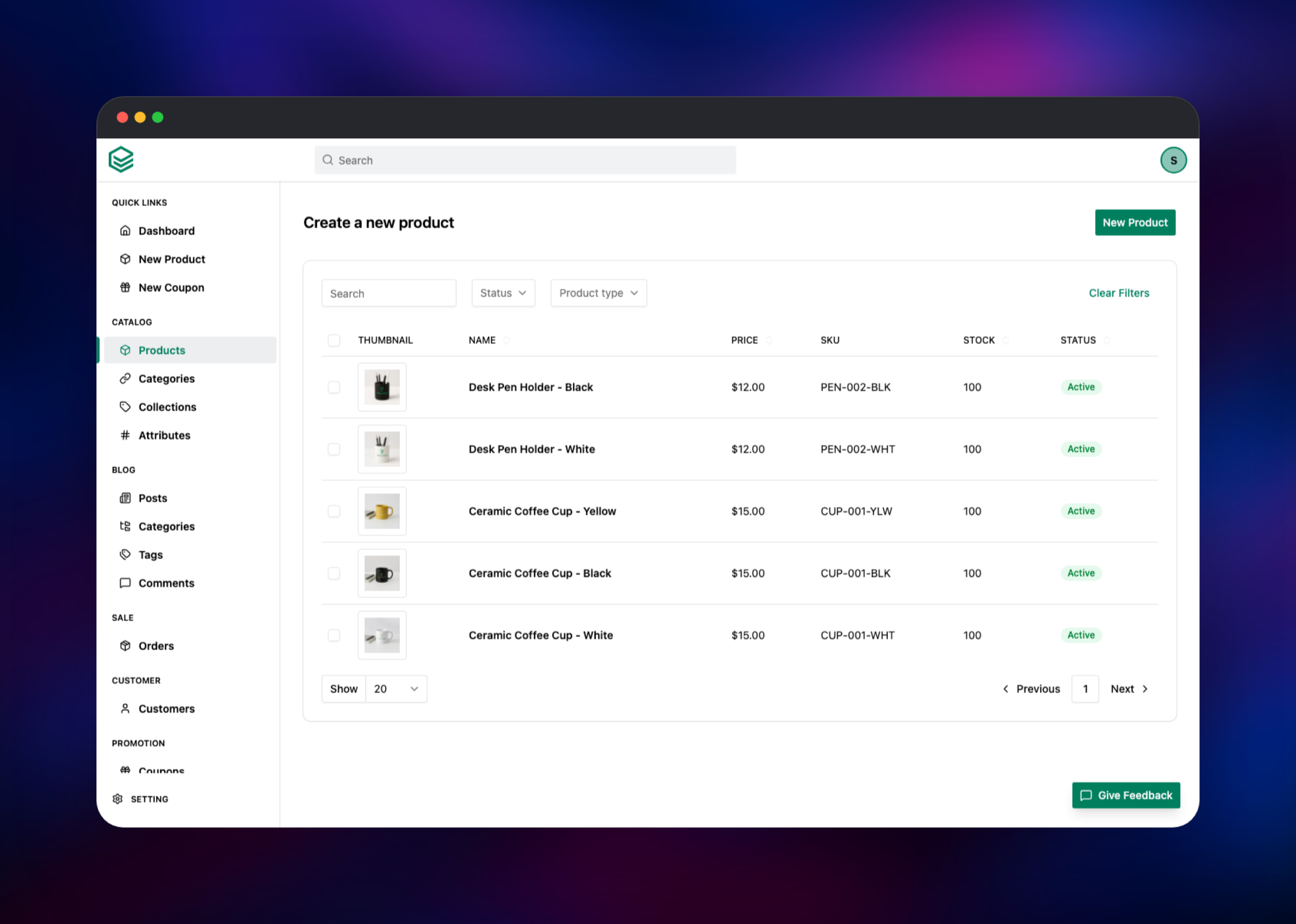
Task: Click page number 1 in pagination
Action: [1085, 689]
